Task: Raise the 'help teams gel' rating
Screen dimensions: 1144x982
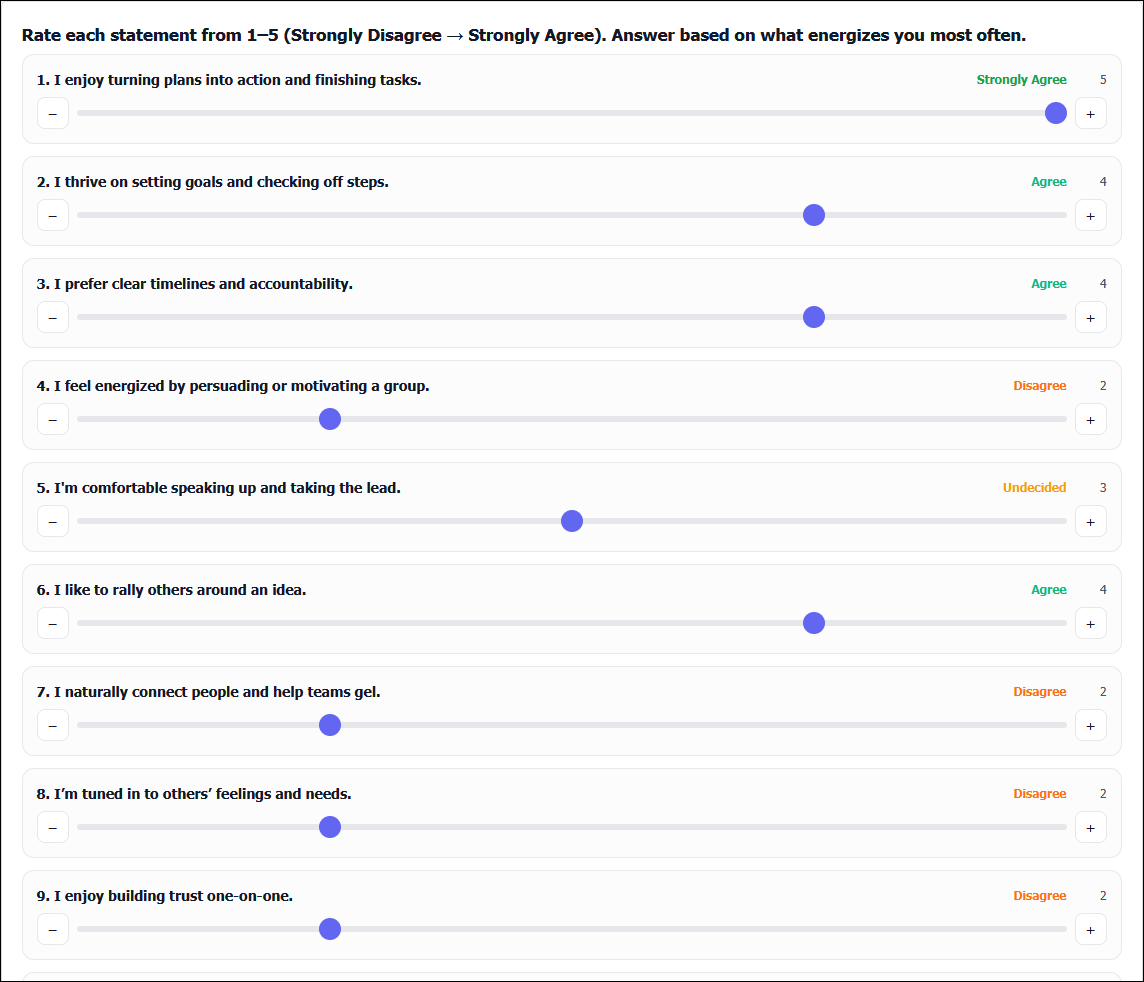Action: coord(1090,726)
